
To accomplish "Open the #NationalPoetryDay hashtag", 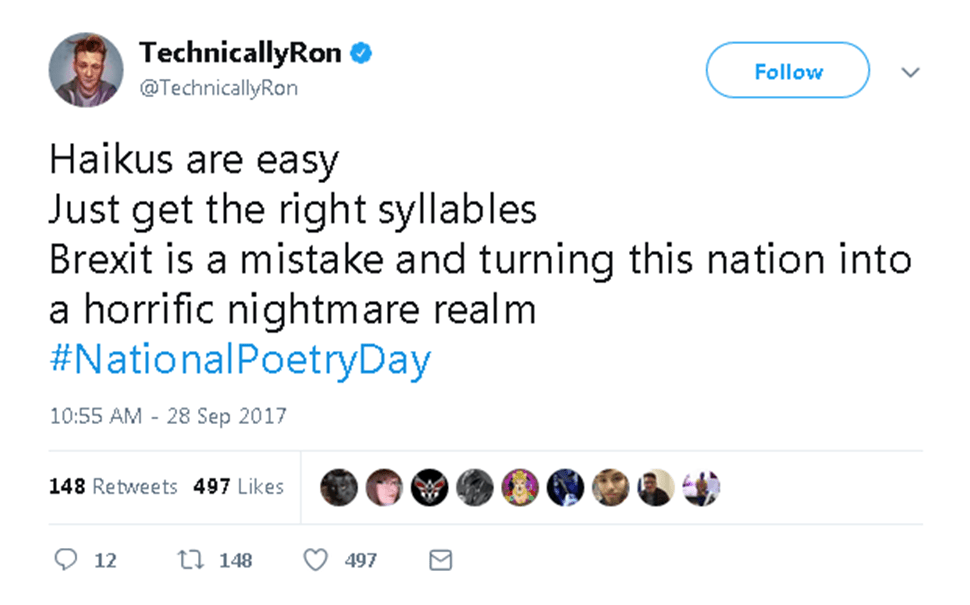I will 240,360.
